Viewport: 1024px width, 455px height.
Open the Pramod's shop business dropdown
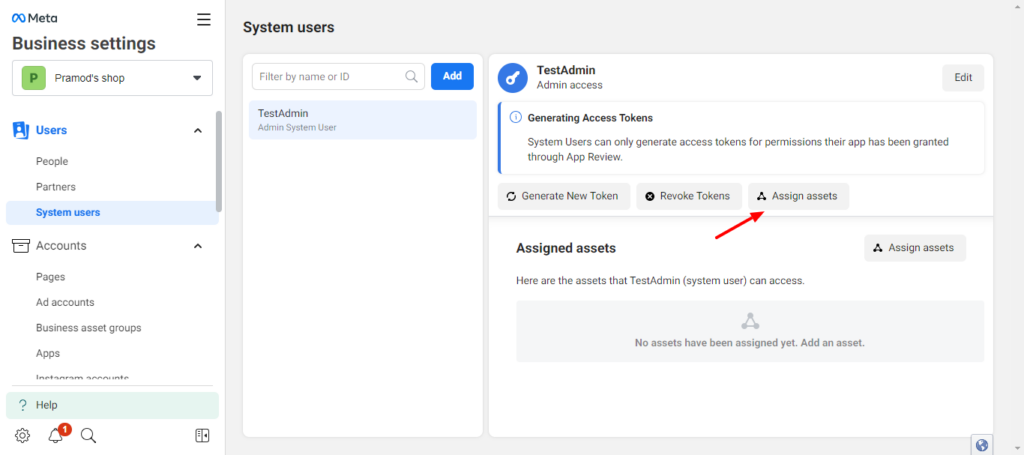click(113, 78)
